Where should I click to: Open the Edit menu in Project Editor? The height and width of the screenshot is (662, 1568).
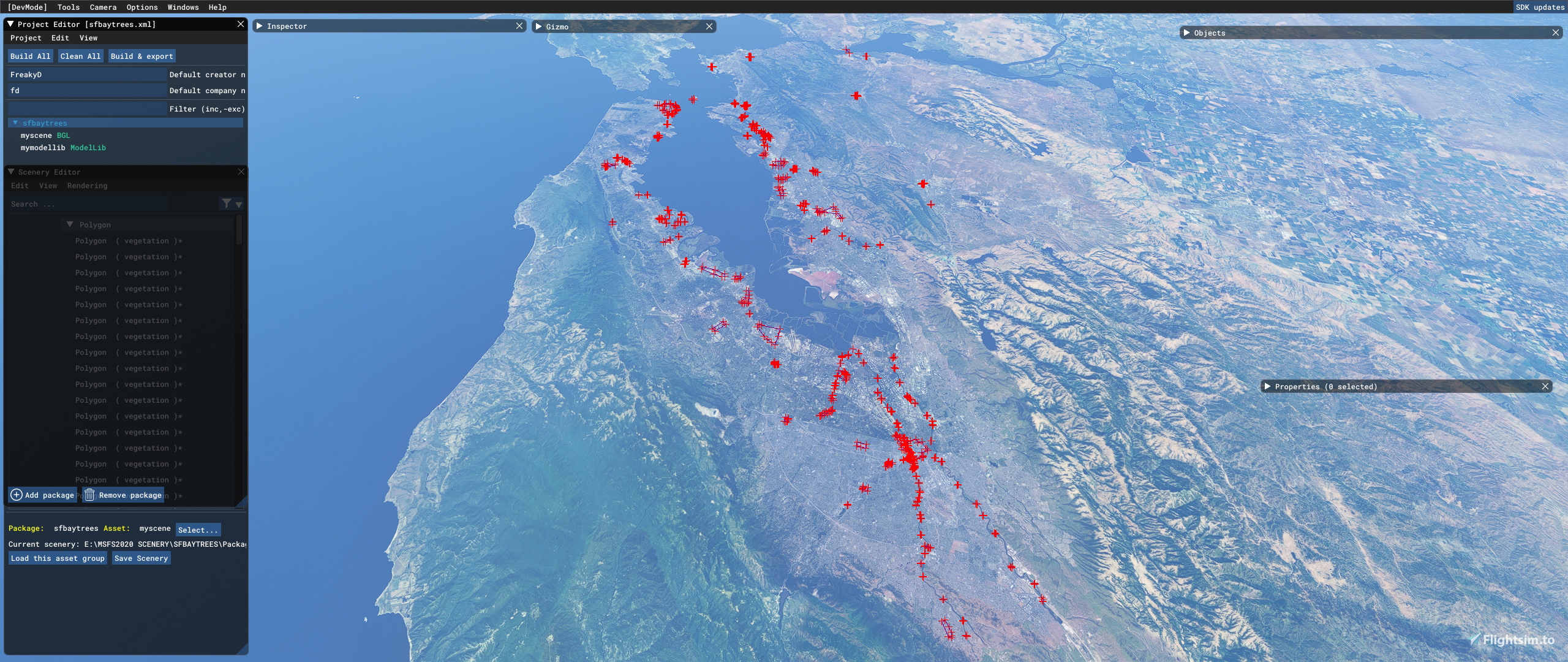[60, 37]
